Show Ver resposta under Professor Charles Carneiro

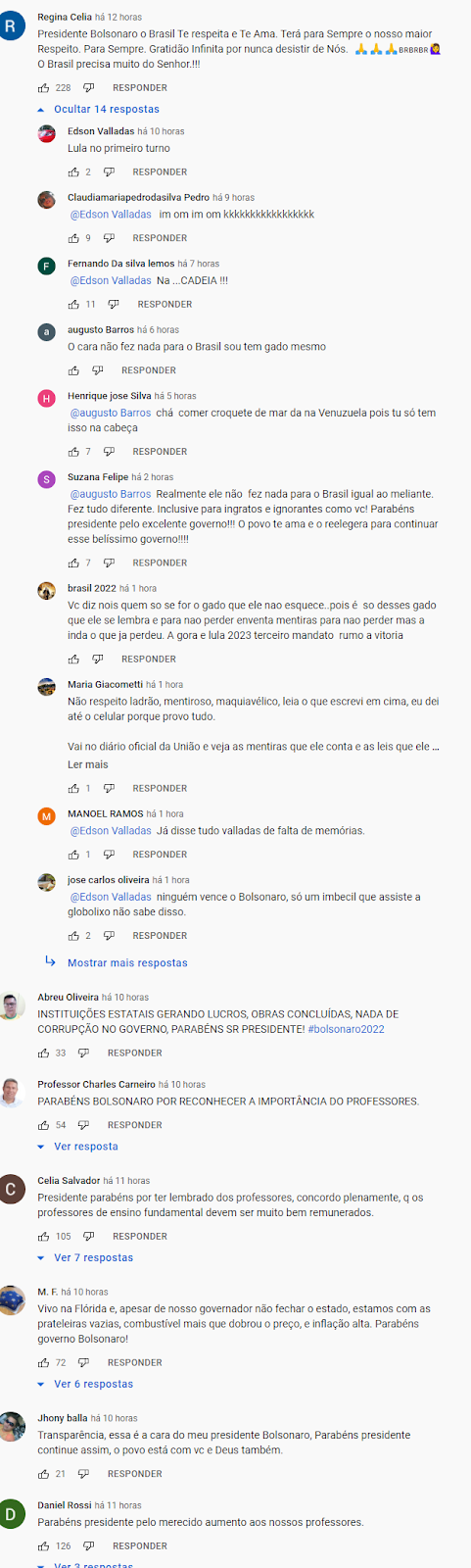pos(77,1147)
